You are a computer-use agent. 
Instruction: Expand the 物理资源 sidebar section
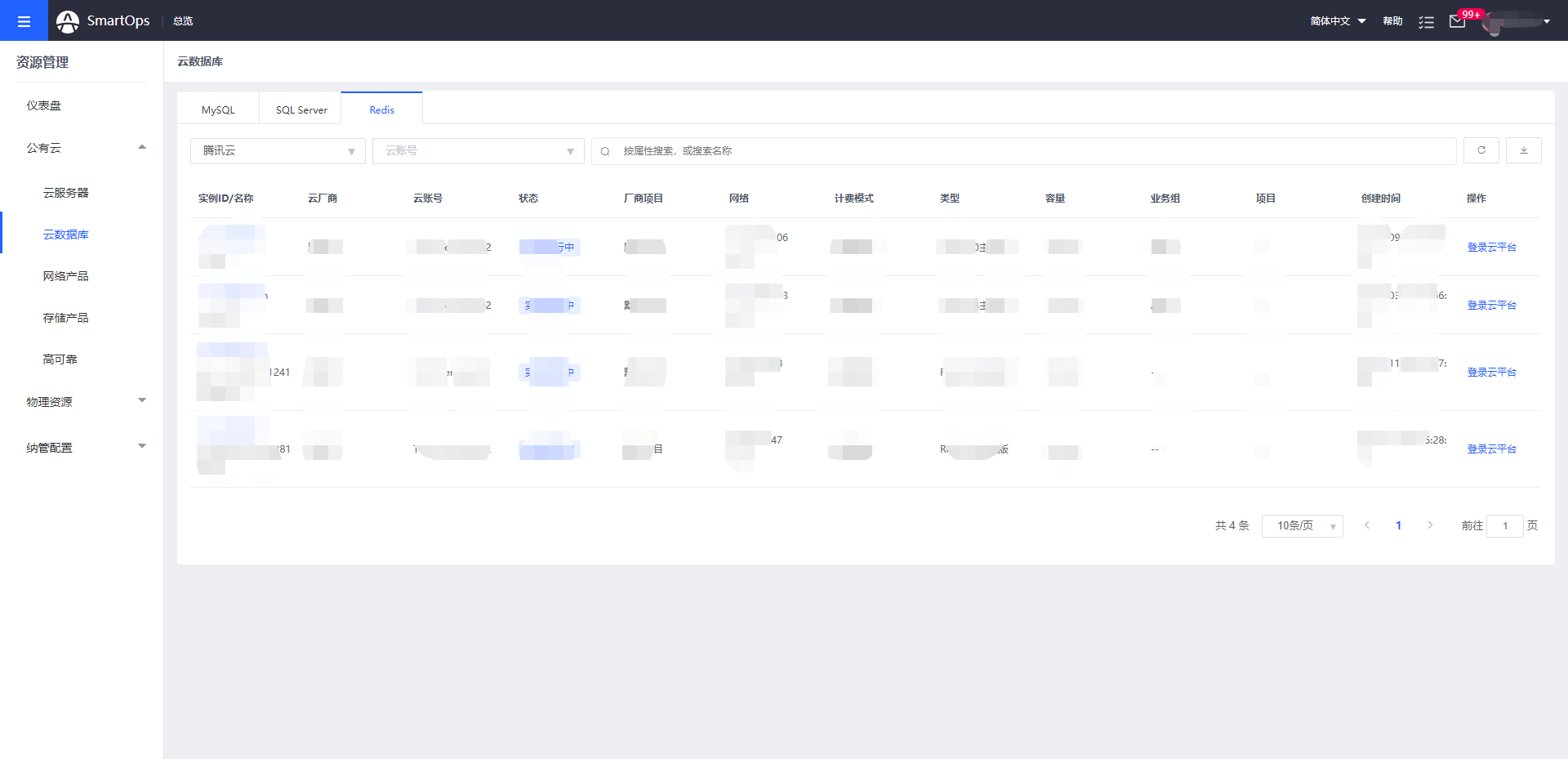pyautogui.click(x=142, y=401)
